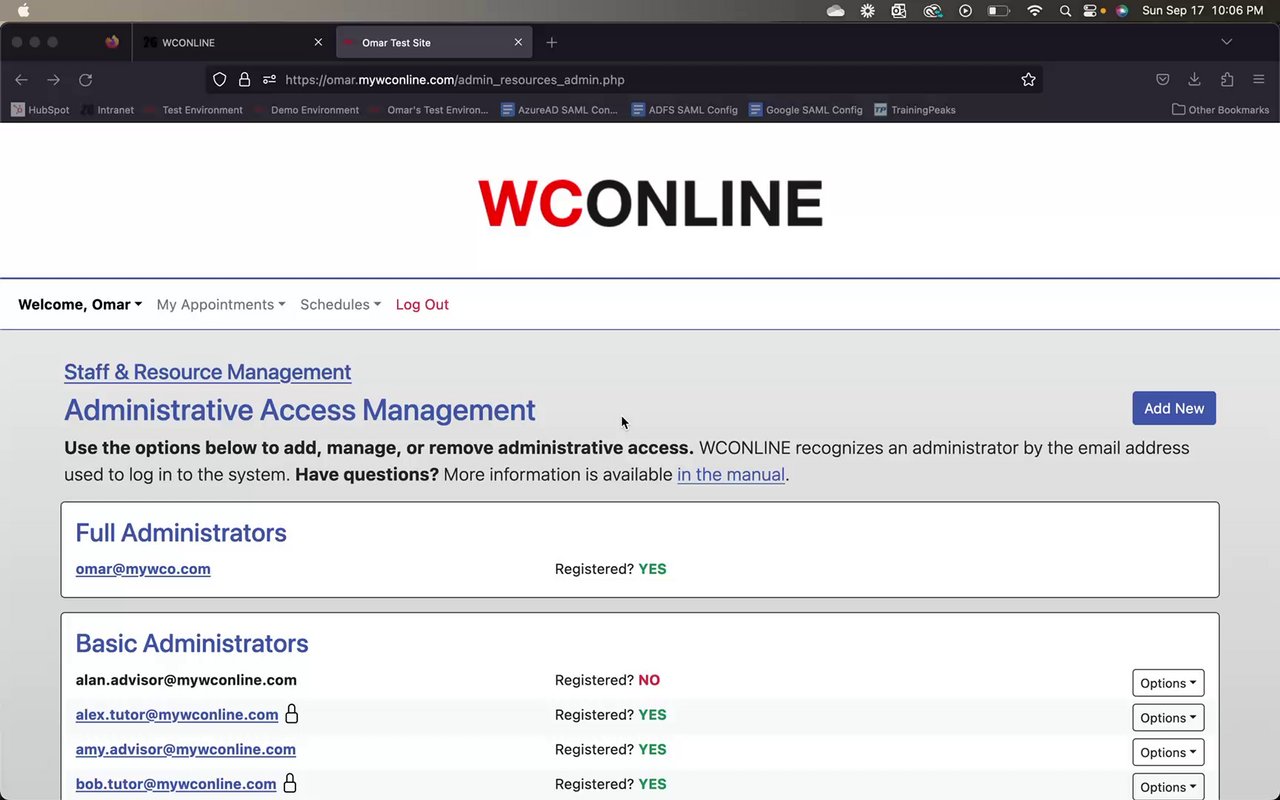Open Options dropdown for bob.tutor@mywconline.com

click(x=1168, y=787)
